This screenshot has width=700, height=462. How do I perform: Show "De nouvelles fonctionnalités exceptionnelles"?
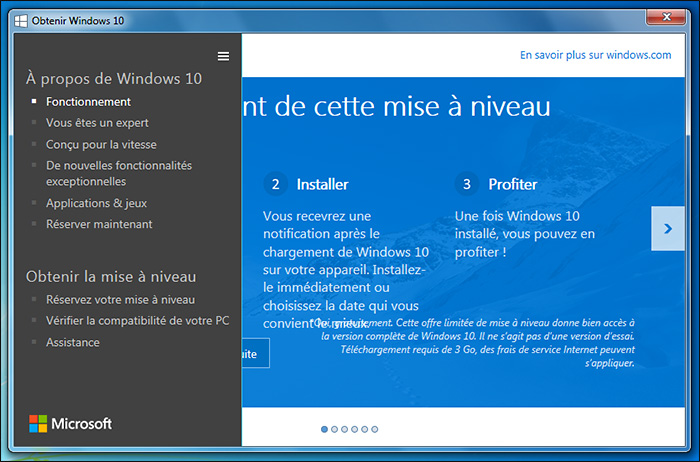click(x=118, y=173)
